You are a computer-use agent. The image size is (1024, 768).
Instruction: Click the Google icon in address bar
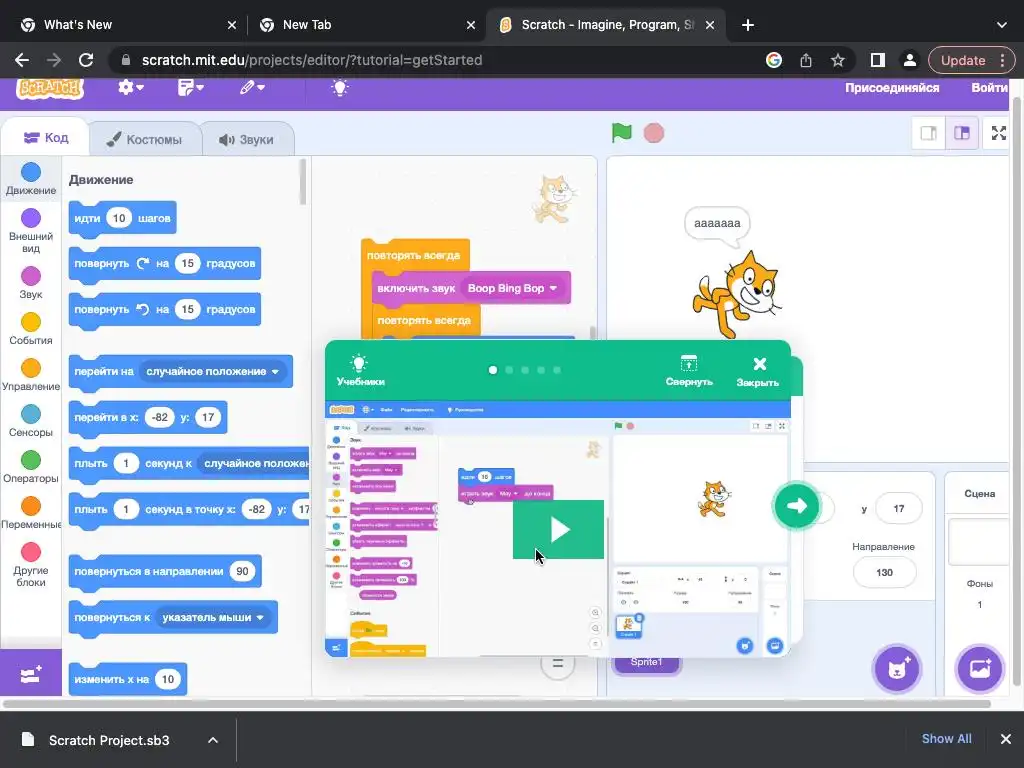pyautogui.click(x=774, y=60)
